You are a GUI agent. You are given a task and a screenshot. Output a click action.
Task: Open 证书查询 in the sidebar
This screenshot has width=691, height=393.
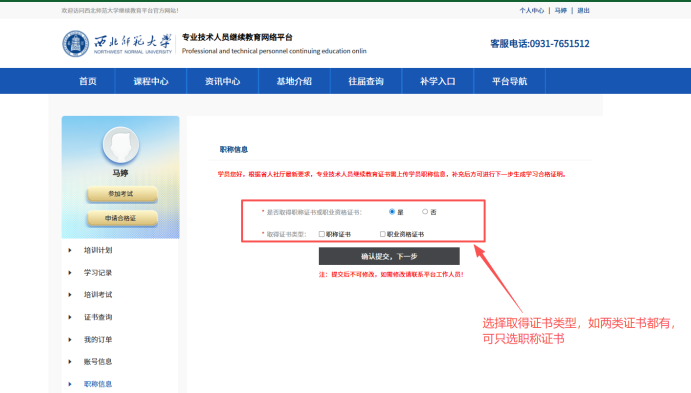point(98,317)
